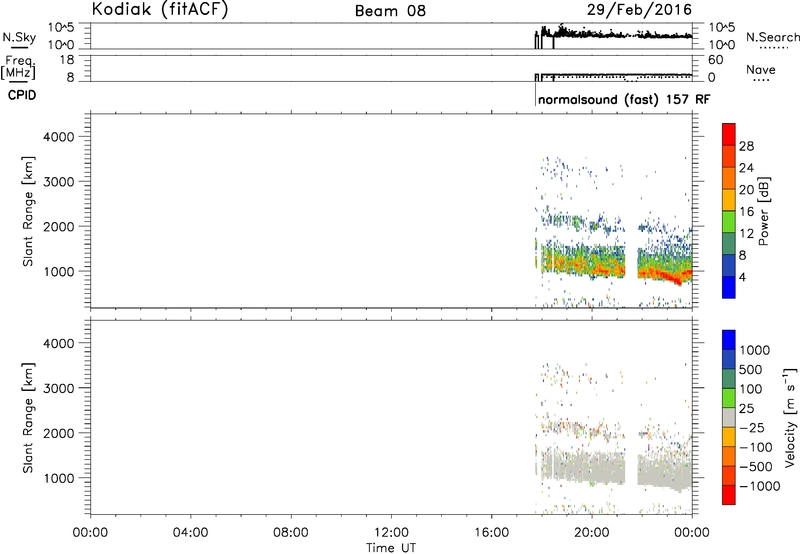The width and height of the screenshot is (800, 554).
Task: Pick the gray −25 to 25 Velocity segment
Action: pyautogui.click(x=729, y=417)
